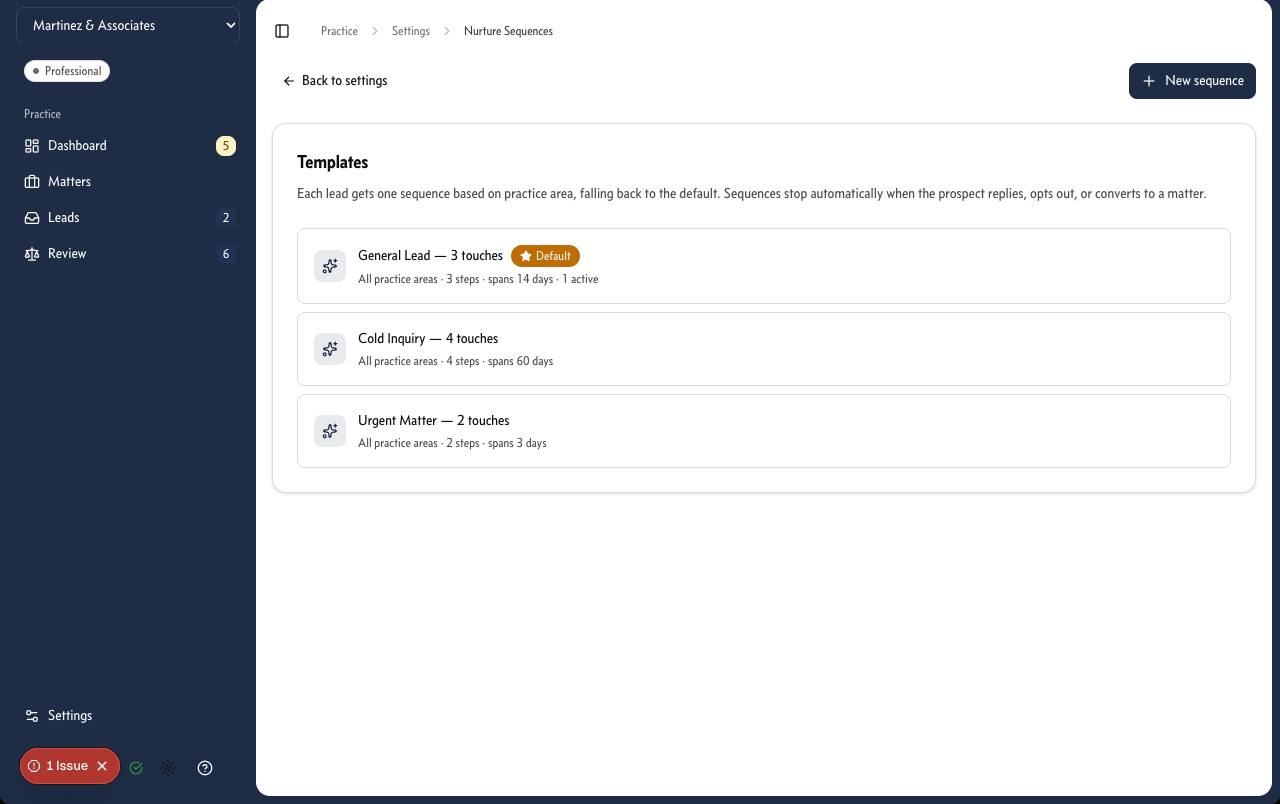Dismiss the 1 Issue badge

[x=102, y=766]
